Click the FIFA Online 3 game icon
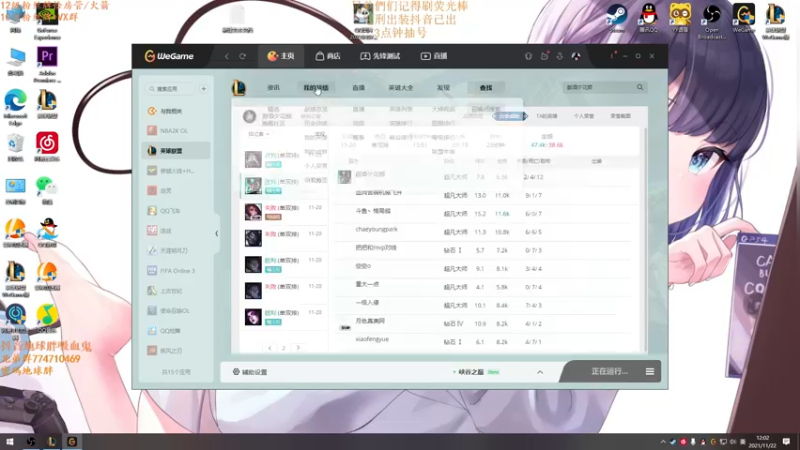The image size is (800, 450). tap(152, 271)
